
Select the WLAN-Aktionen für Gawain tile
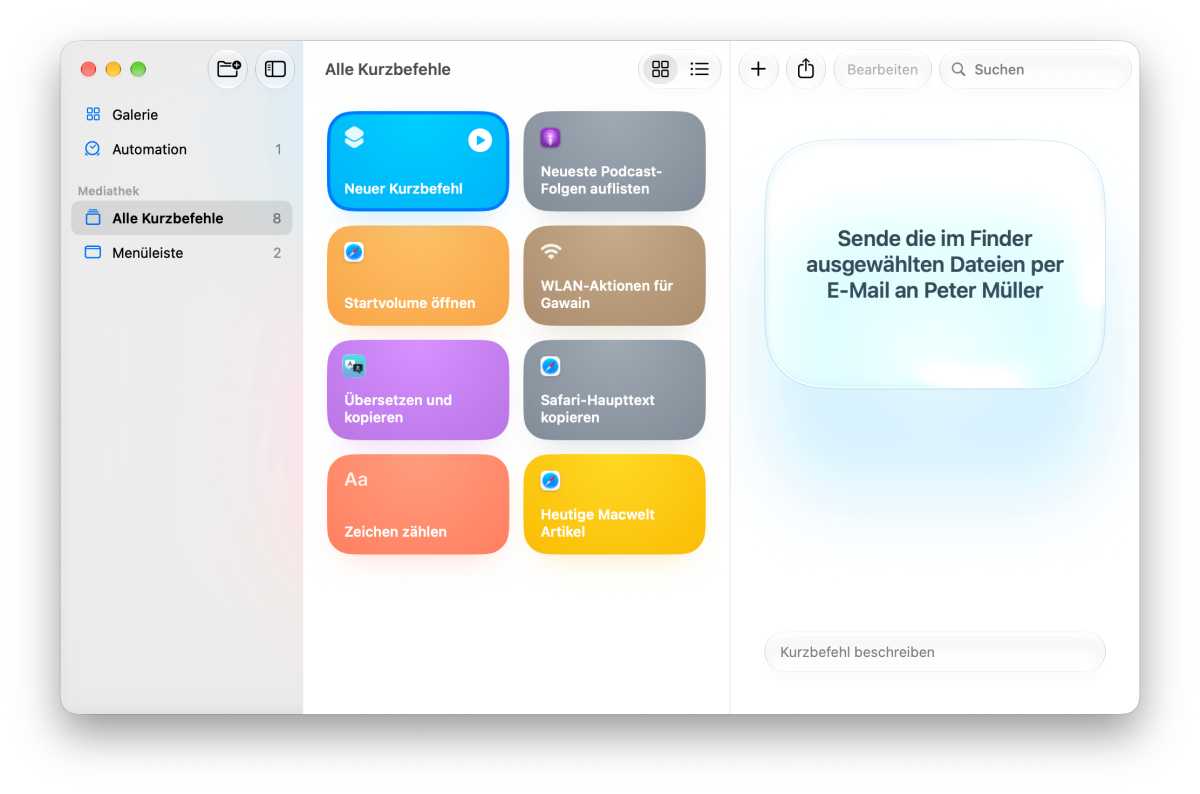tap(614, 275)
